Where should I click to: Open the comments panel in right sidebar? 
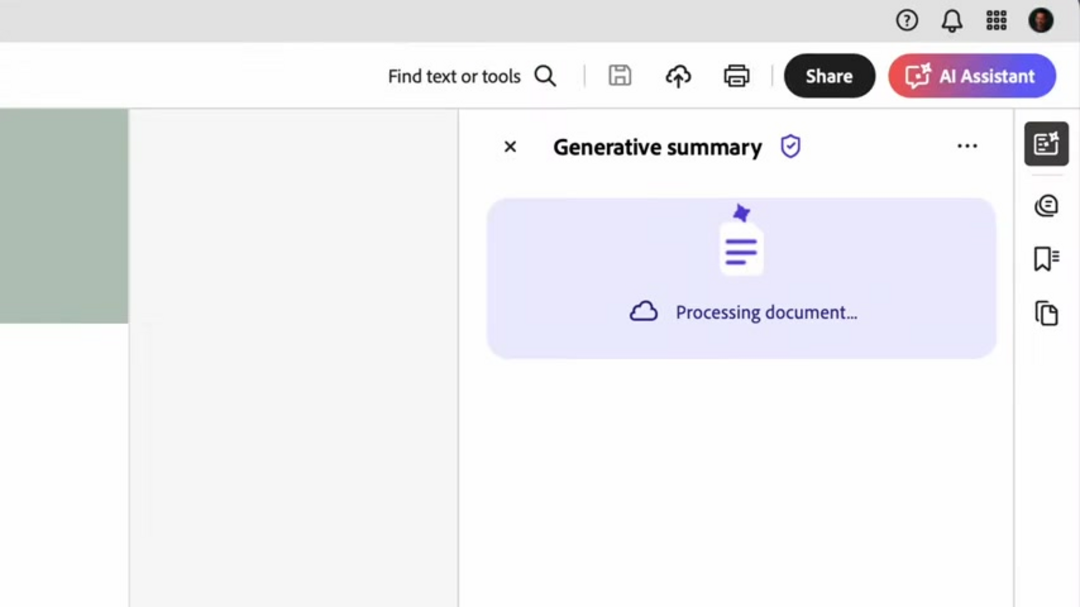click(1046, 206)
